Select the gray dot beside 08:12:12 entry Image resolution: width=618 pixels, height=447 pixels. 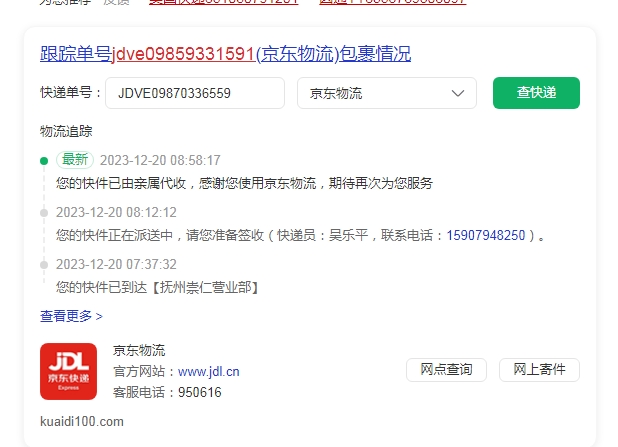[x=44, y=213]
